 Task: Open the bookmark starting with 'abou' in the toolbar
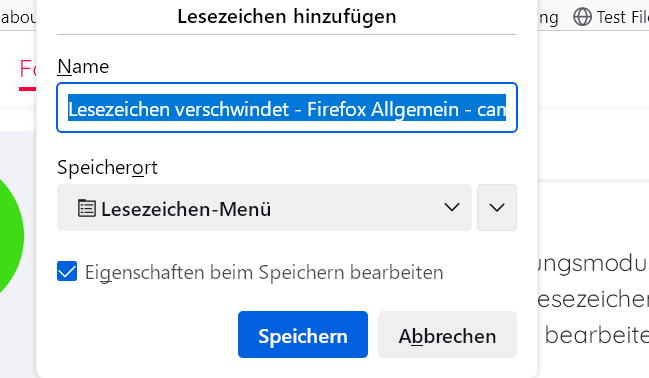18,17
